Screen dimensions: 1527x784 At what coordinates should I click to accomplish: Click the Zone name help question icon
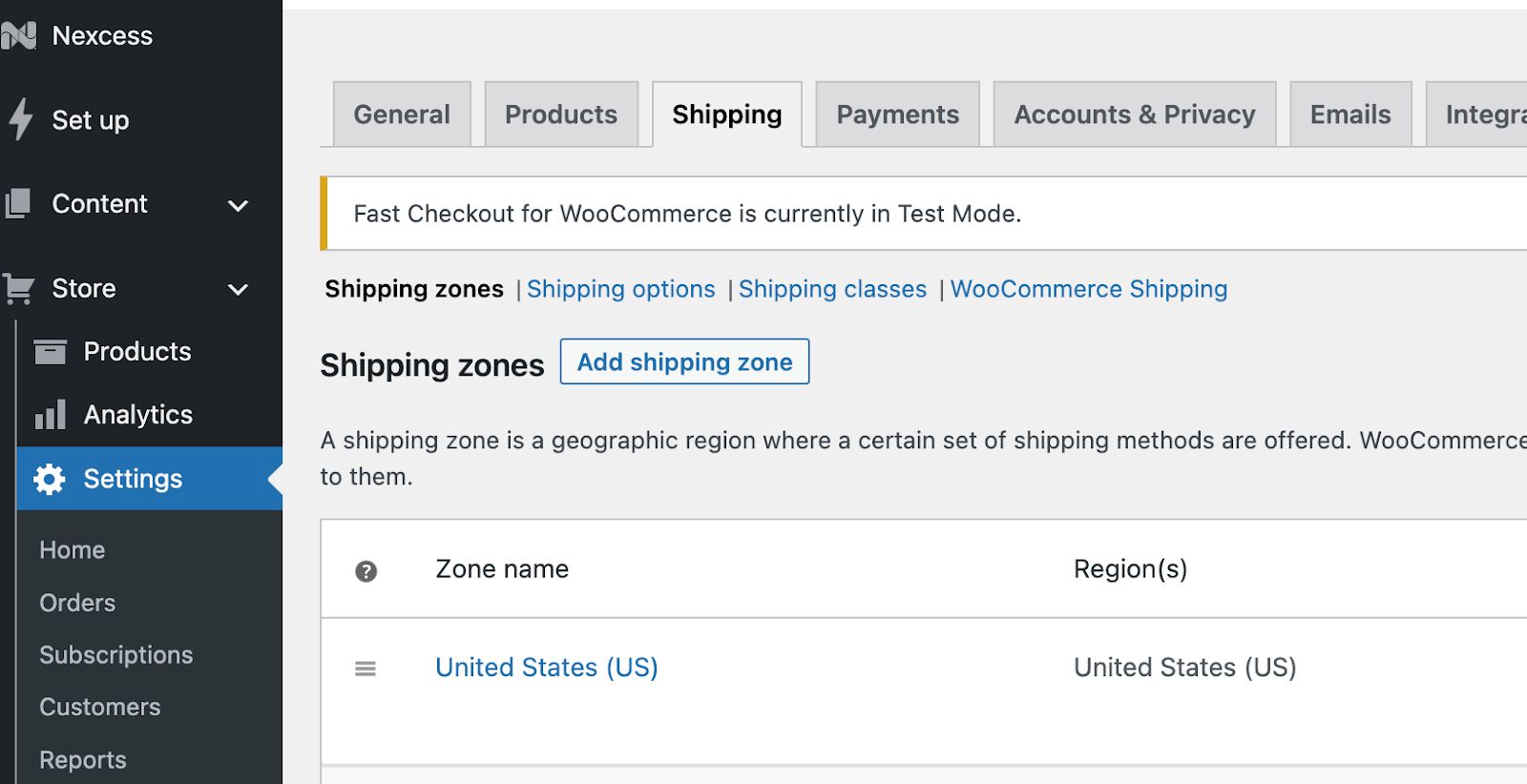click(x=366, y=571)
